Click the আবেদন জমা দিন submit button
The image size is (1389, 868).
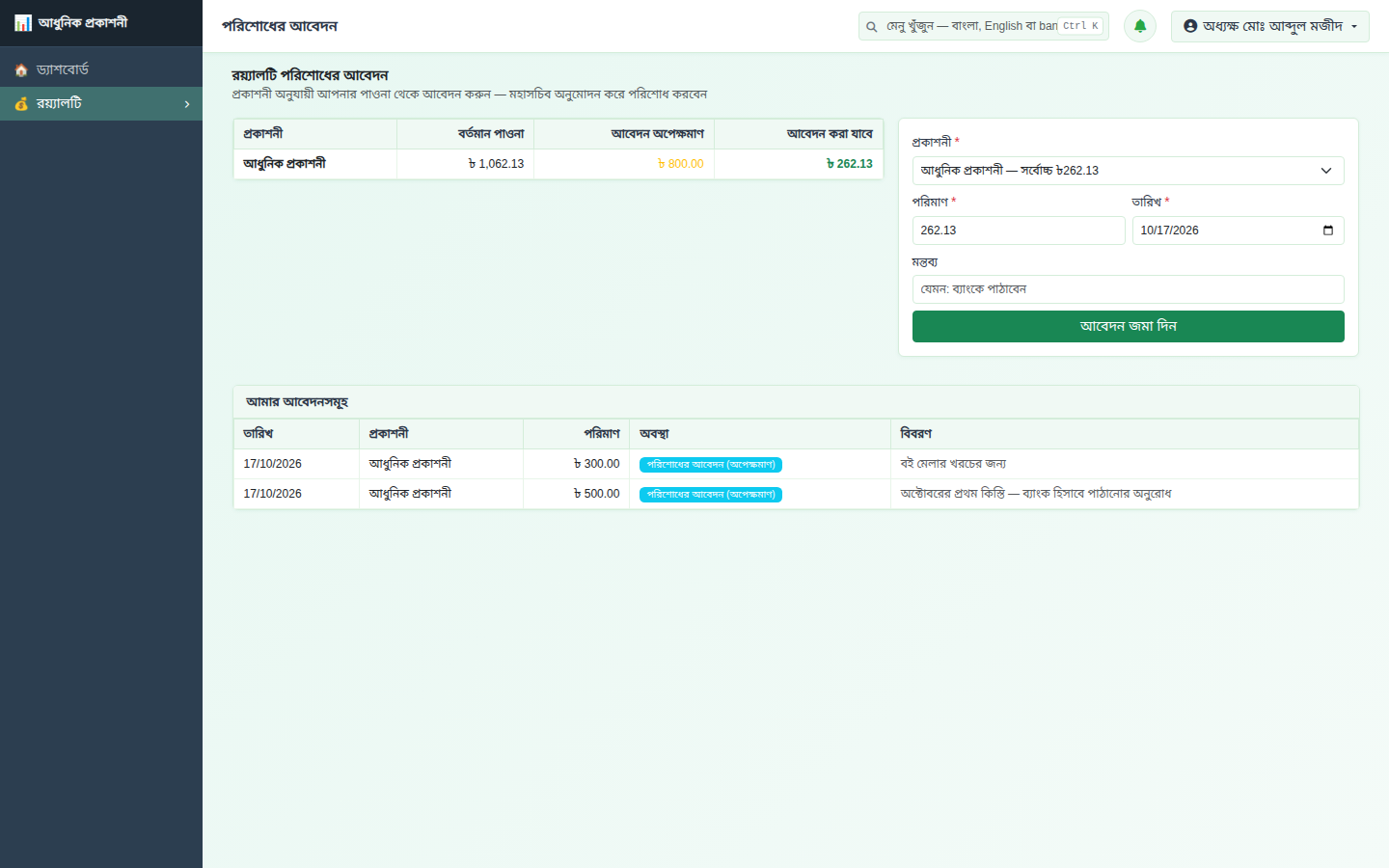1128,326
